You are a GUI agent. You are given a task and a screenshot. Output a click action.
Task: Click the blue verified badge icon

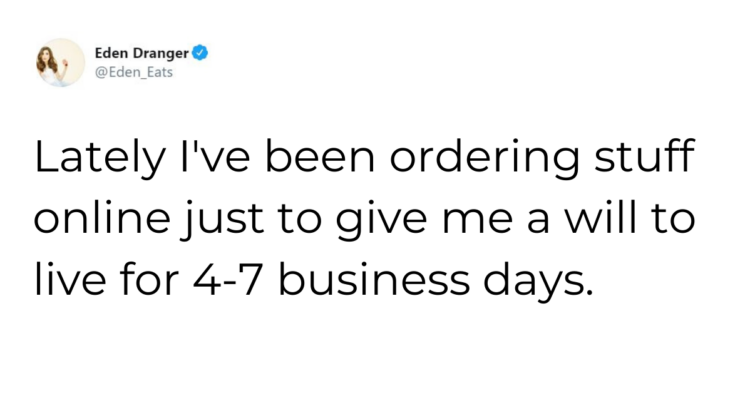(x=200, y=53)
